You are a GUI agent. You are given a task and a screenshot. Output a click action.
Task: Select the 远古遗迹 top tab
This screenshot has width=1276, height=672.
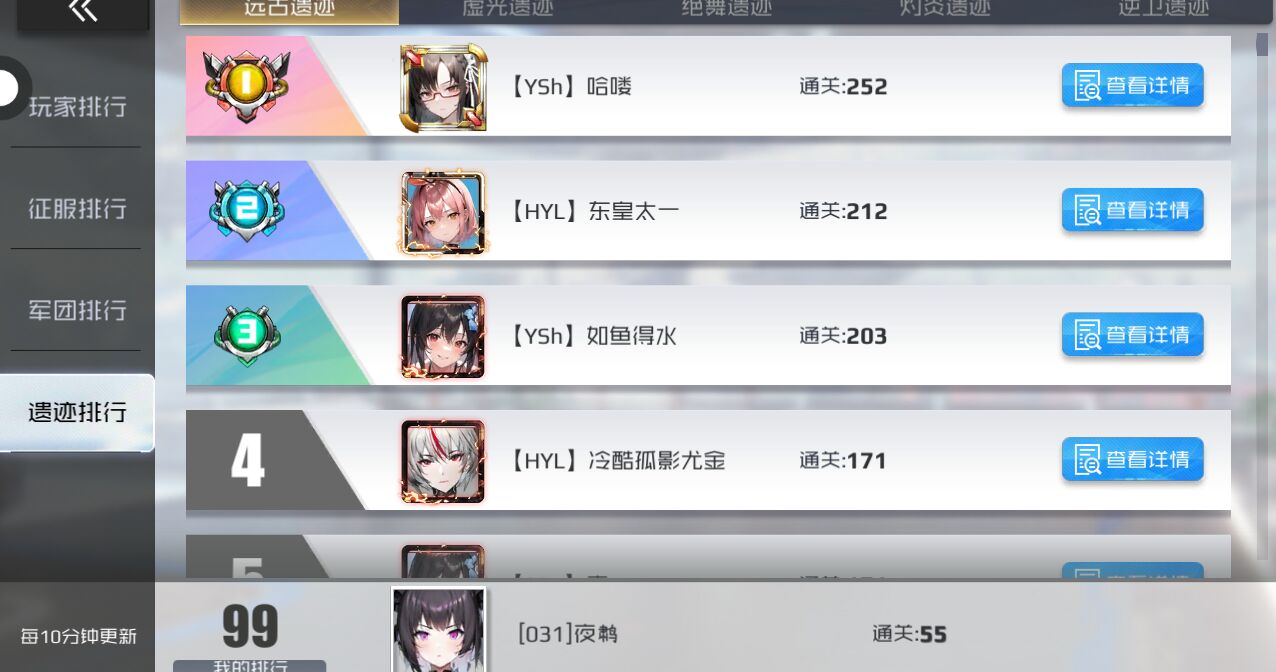(x=289, y=10)
